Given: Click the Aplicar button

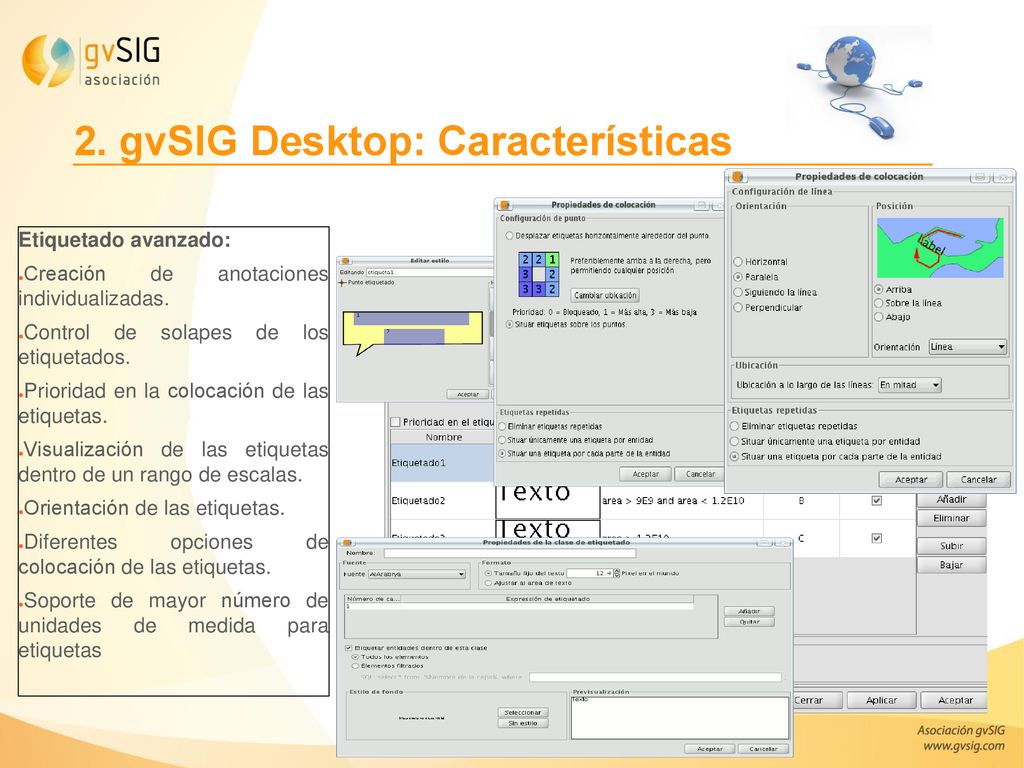Looking at the screenshot, I should point(882,700).
